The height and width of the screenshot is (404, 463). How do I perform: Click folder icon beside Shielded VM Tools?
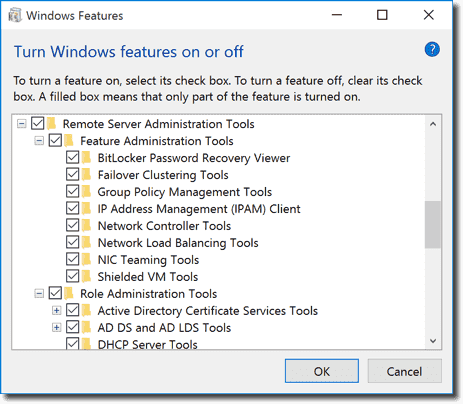pos(86,276)
